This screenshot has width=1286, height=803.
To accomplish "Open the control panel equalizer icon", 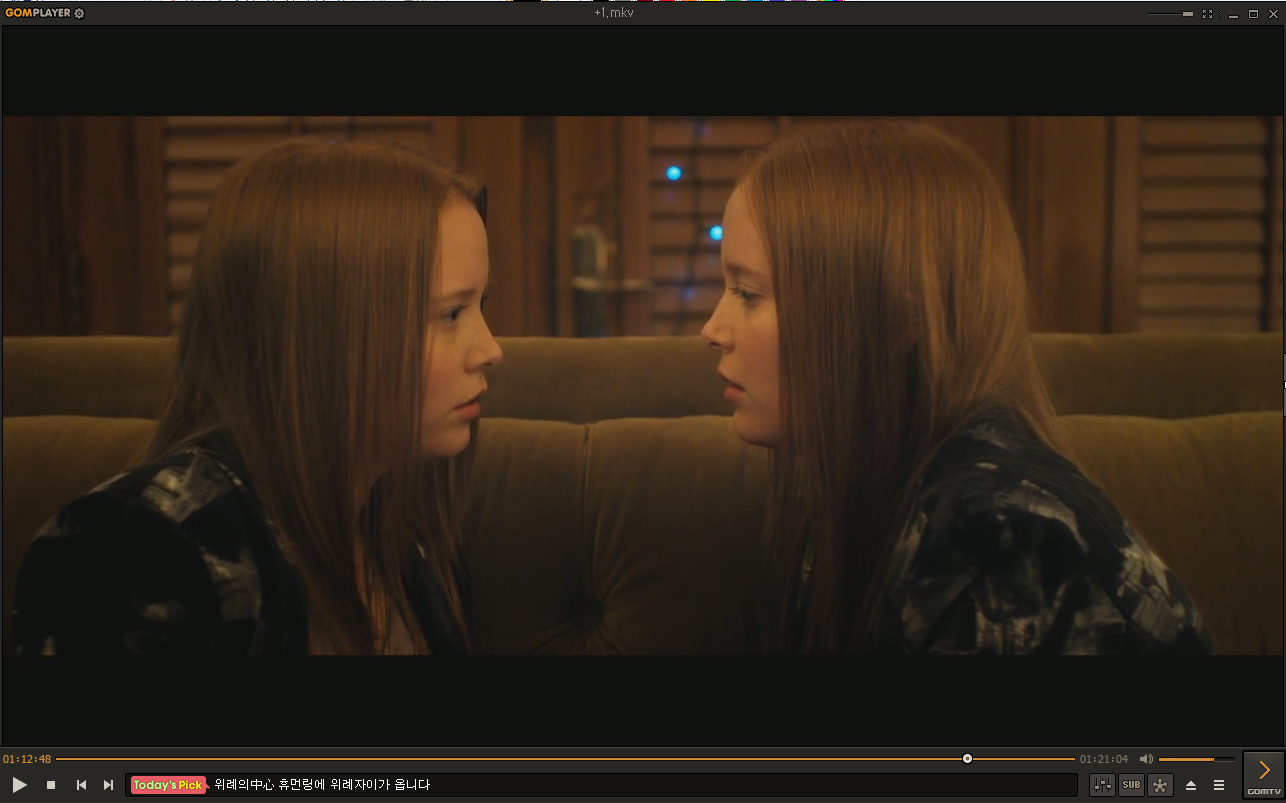I will 1102,785.
